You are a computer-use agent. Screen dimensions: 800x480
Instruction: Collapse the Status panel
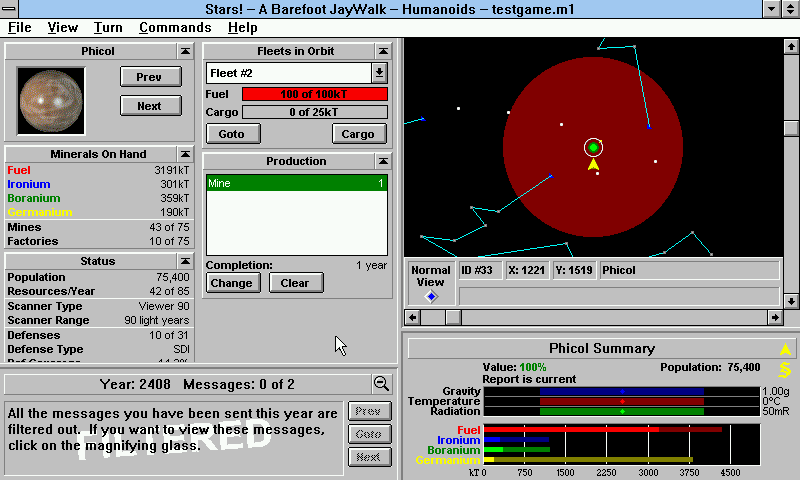[x=185, y=261]
